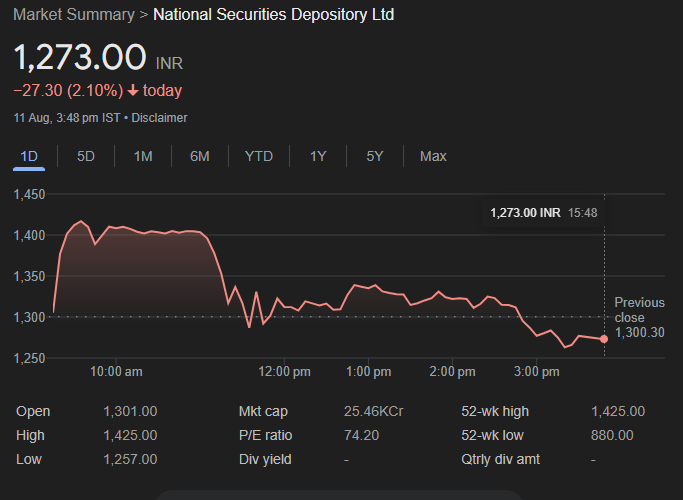Click the P/E ratio label
This screenshot has height=500, width=683.
pyautogui.click(x=265, y=436)
